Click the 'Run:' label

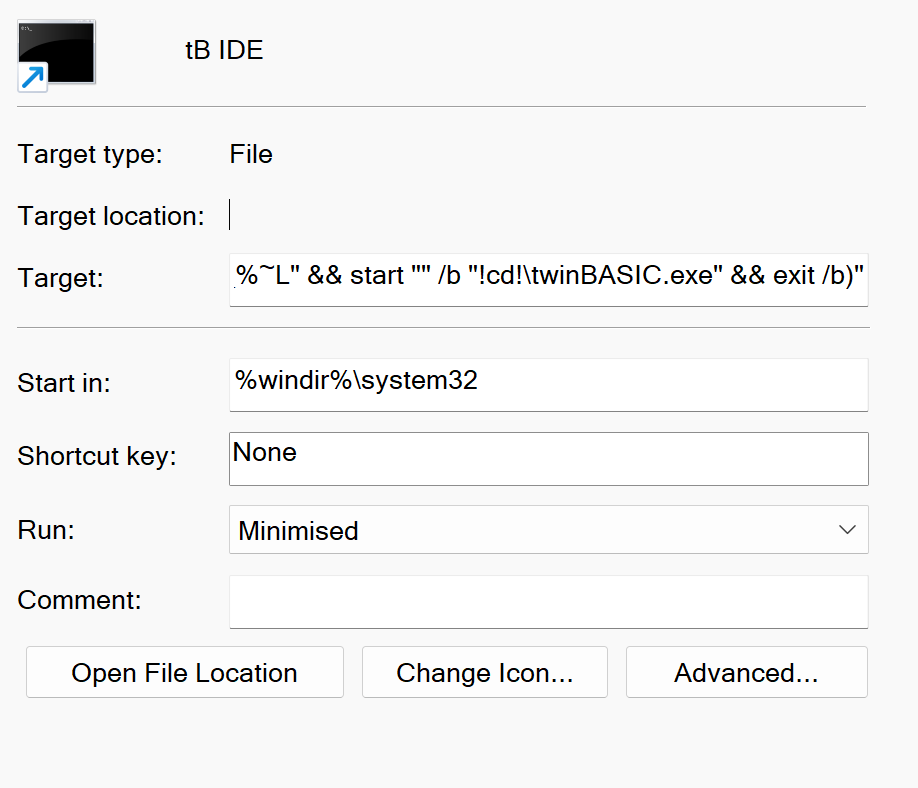coord(46,530)
